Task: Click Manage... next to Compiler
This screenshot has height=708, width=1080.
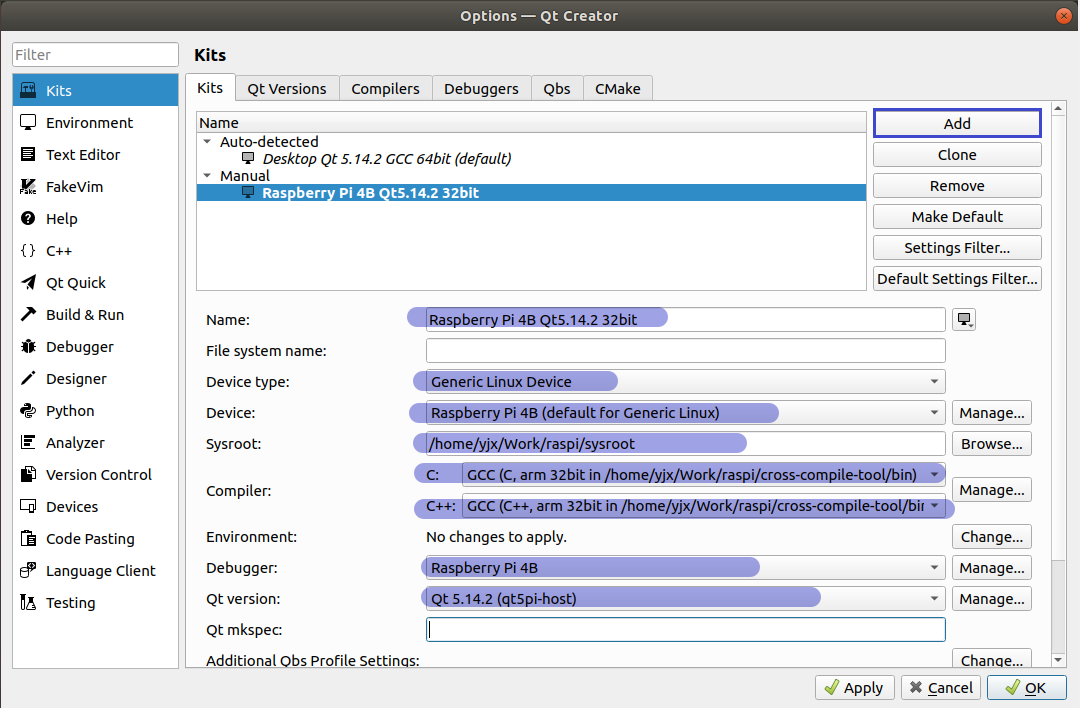Action: (992, 490)
